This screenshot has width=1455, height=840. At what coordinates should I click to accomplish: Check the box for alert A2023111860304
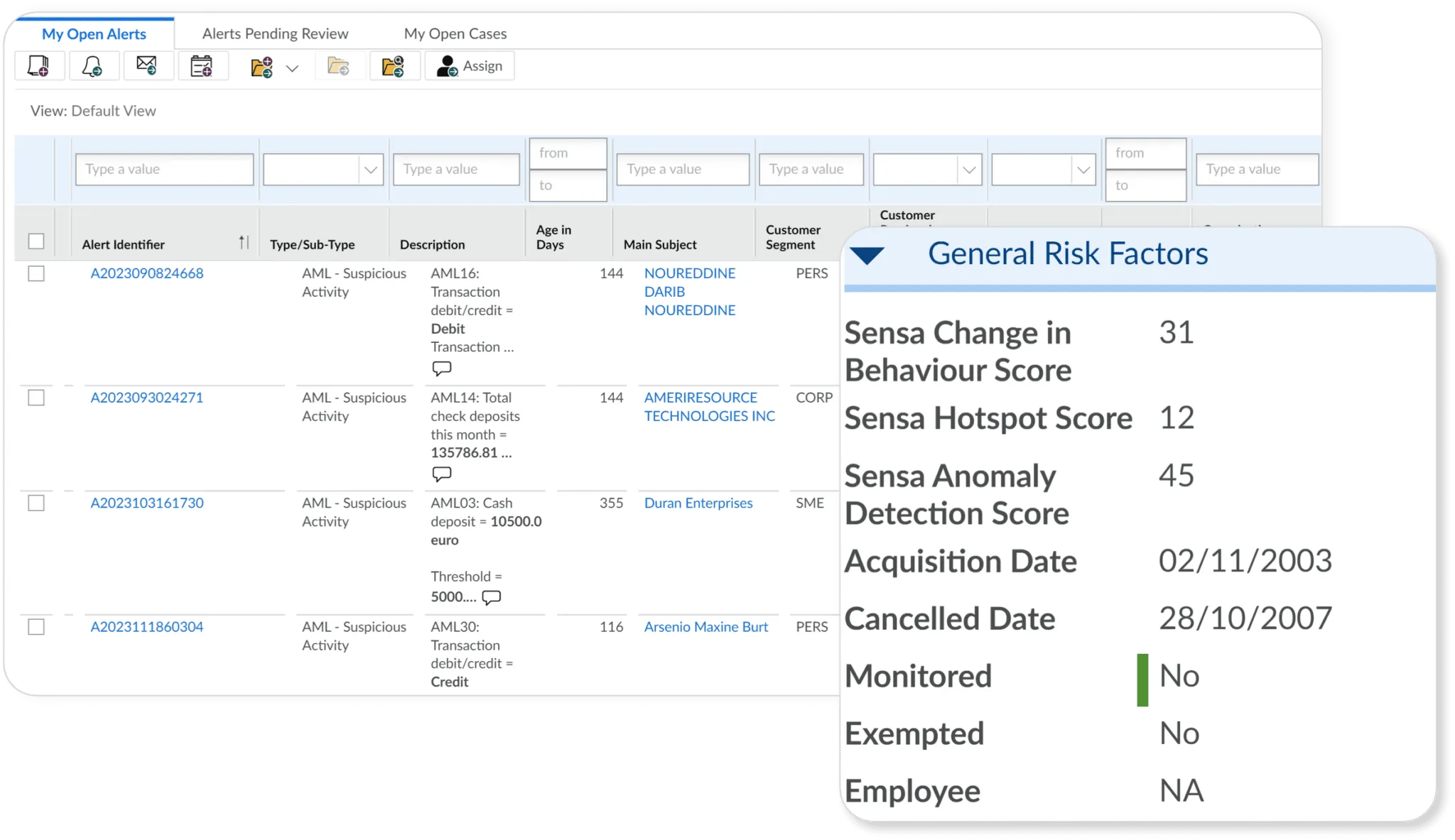(36, 627)
